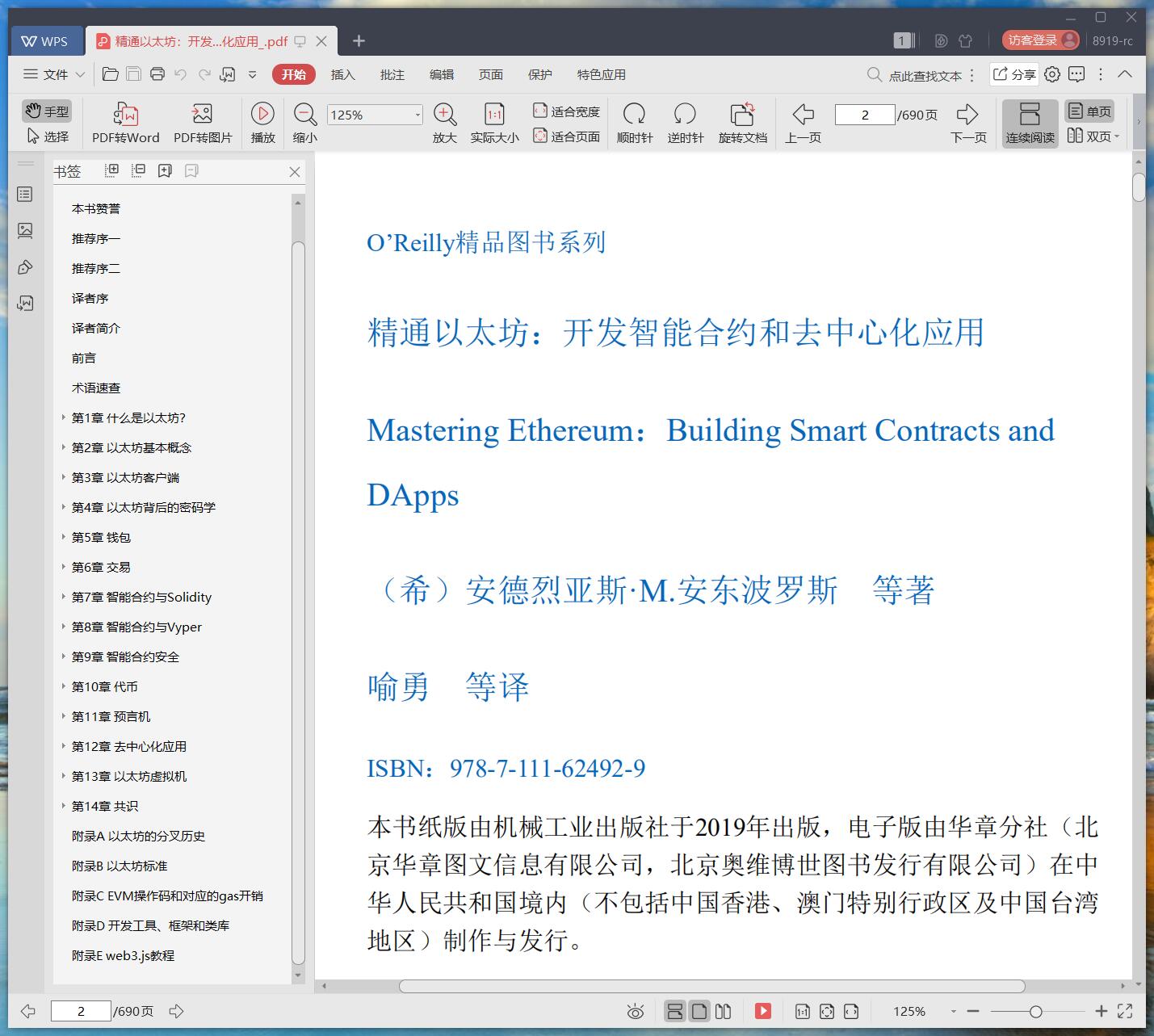Click the 访客登录 guest login button

(1041, 40)
